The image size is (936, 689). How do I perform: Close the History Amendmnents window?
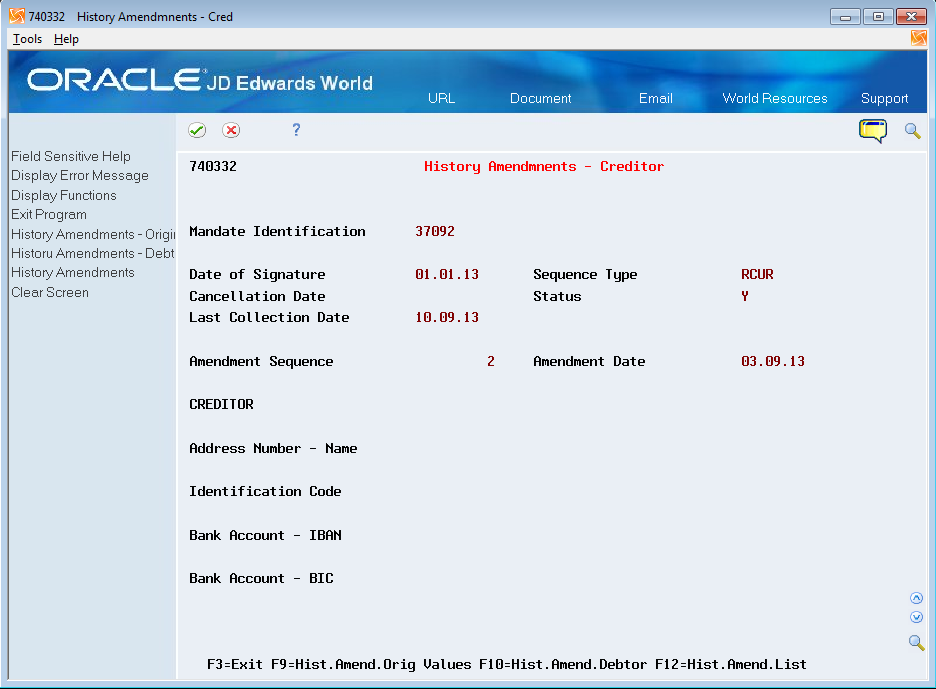(911, 16)
